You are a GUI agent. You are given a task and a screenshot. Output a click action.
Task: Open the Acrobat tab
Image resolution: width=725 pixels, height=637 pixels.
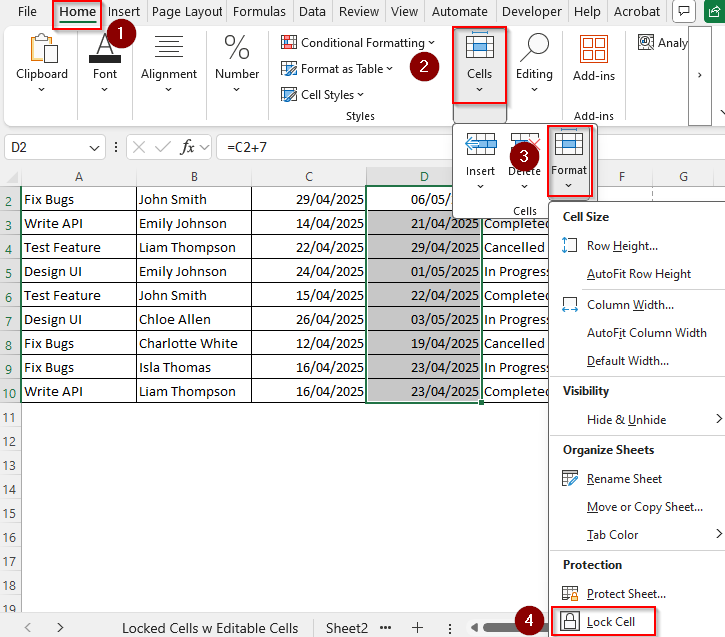637,12
